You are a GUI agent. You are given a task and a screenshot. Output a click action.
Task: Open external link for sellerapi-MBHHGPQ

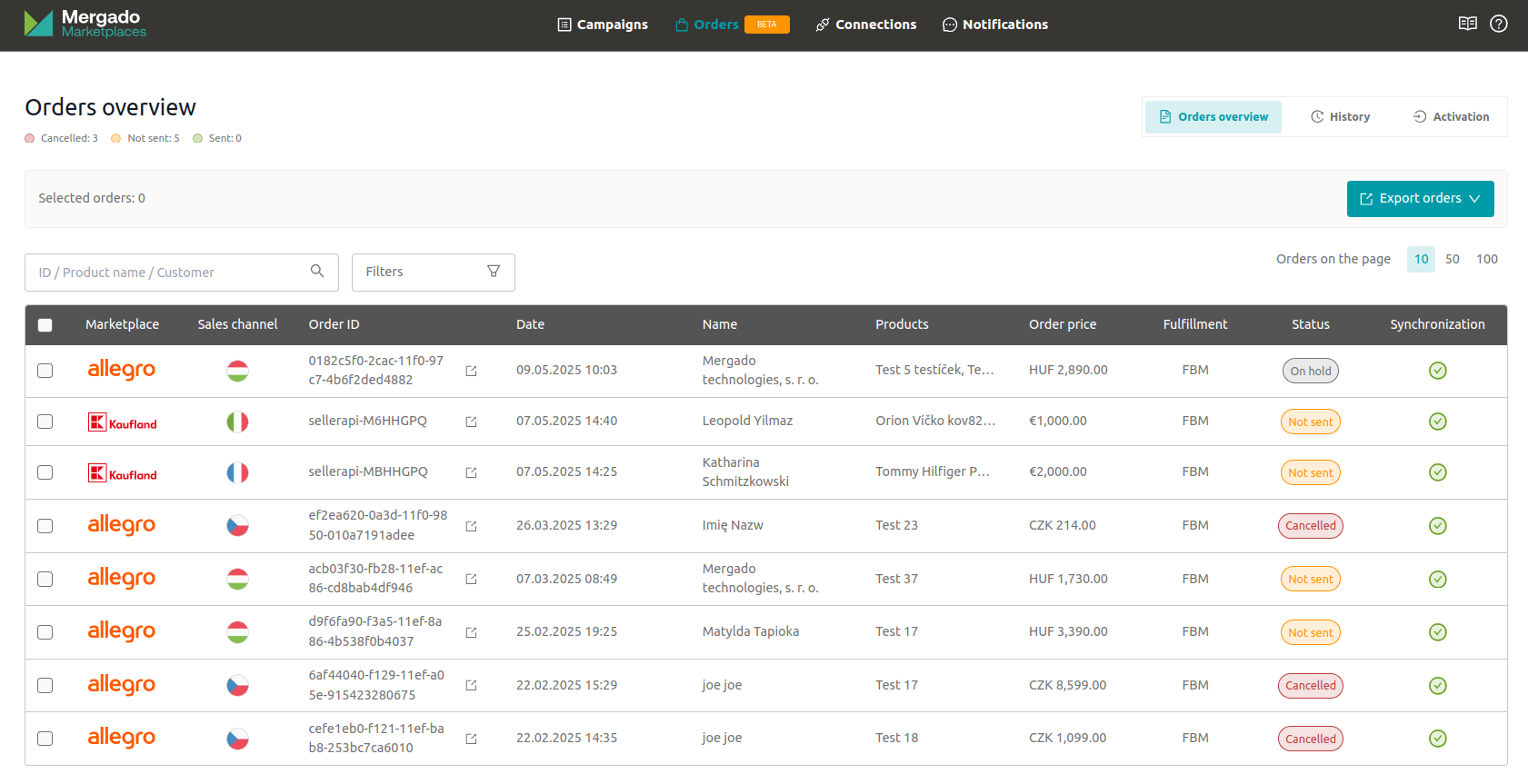[471, 472]
